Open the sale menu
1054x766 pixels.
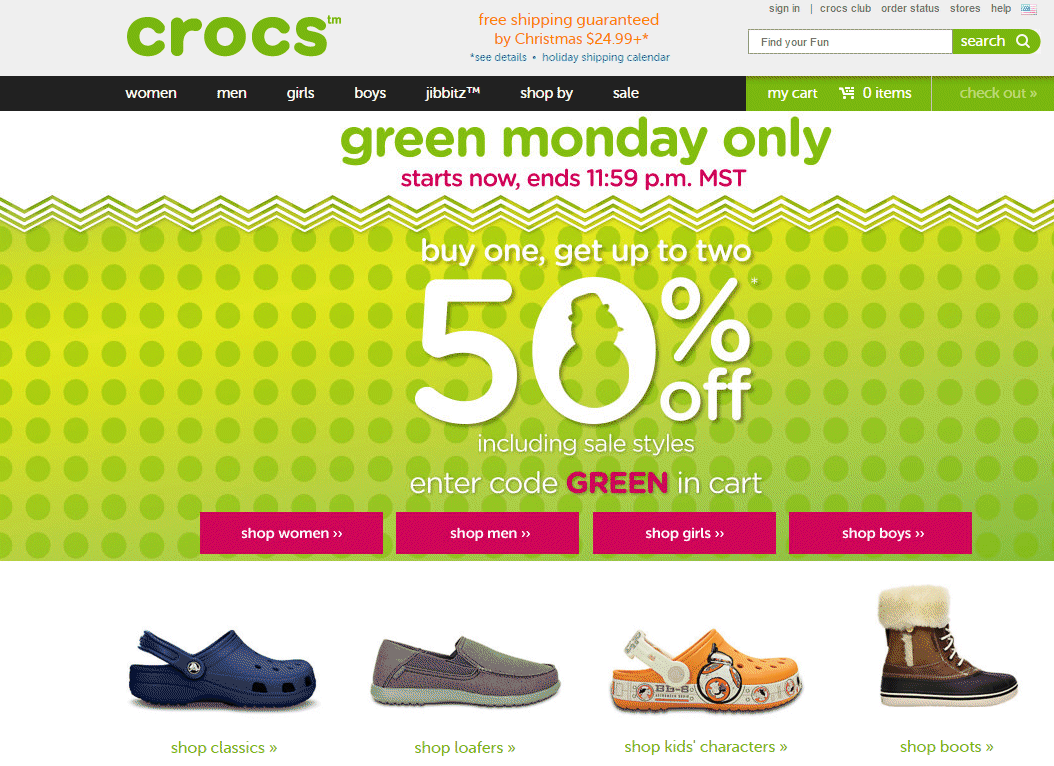point(625,93)
